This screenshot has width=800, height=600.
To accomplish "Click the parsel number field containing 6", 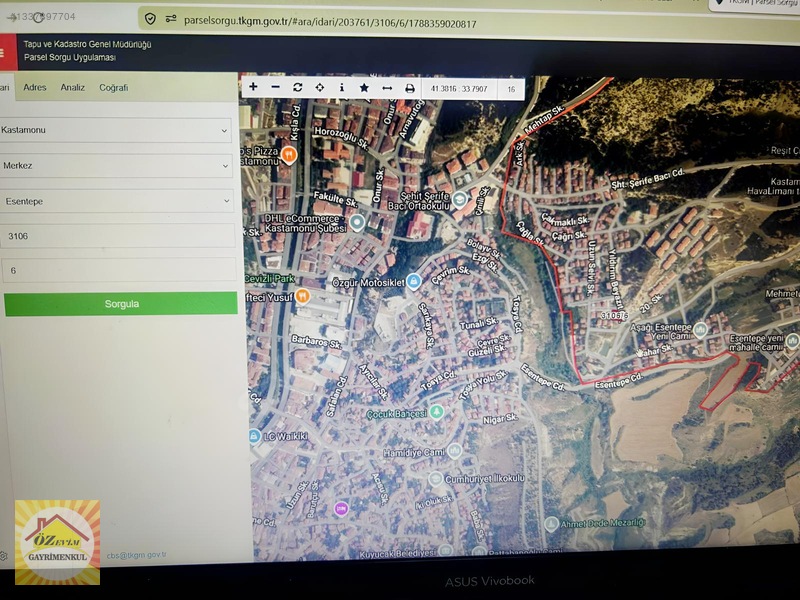I will click(119, 270).
